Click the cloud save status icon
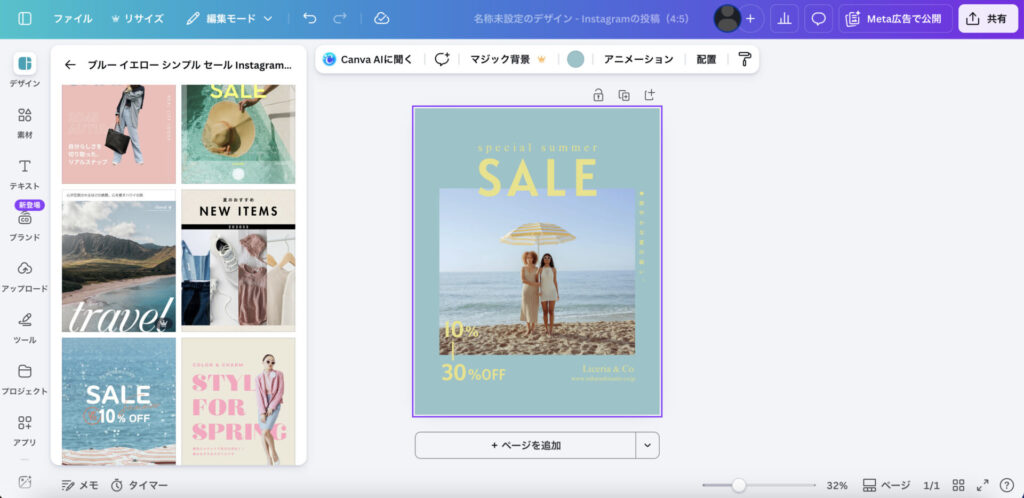This screenshot has width=1024, height=498. 381,18
